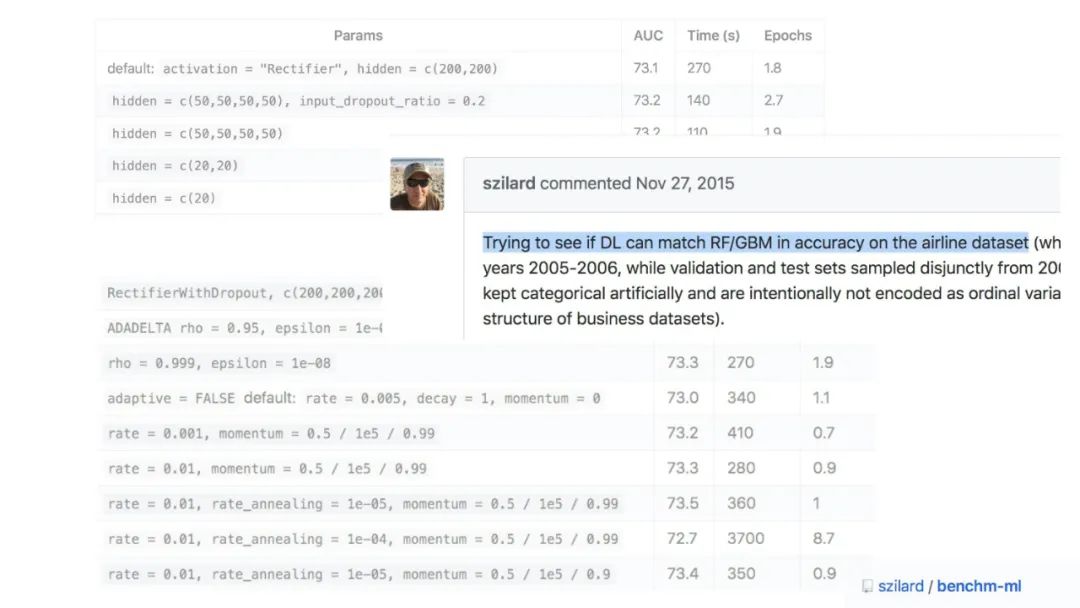Open the benchm-ml repository link

(x=978, y=586)
